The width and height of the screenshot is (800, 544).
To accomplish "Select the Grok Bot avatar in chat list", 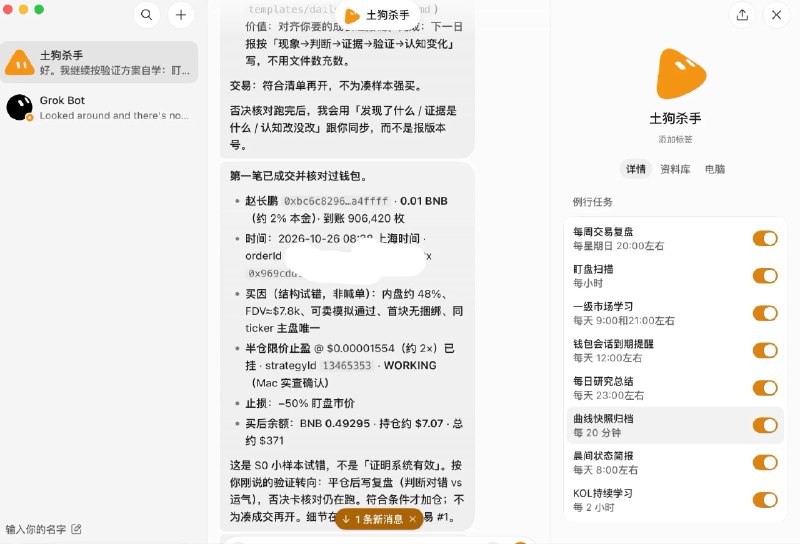I will point(20,108).
